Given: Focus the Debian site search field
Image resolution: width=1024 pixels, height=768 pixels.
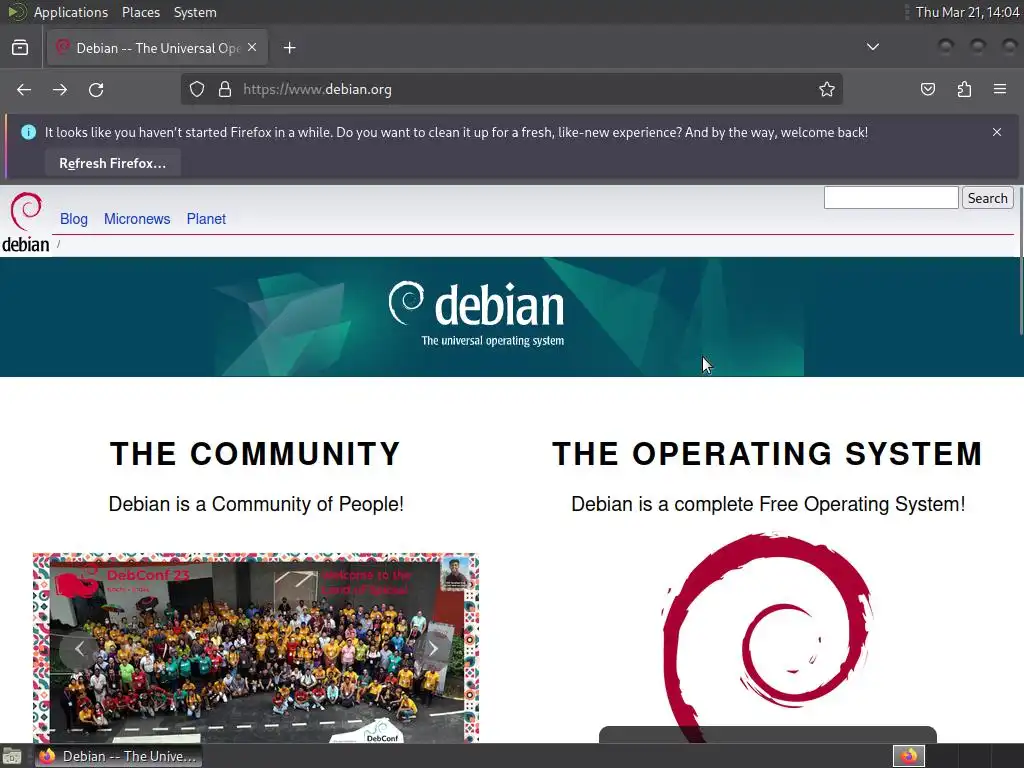Looking at the screenshot, I should pos(891,198).
